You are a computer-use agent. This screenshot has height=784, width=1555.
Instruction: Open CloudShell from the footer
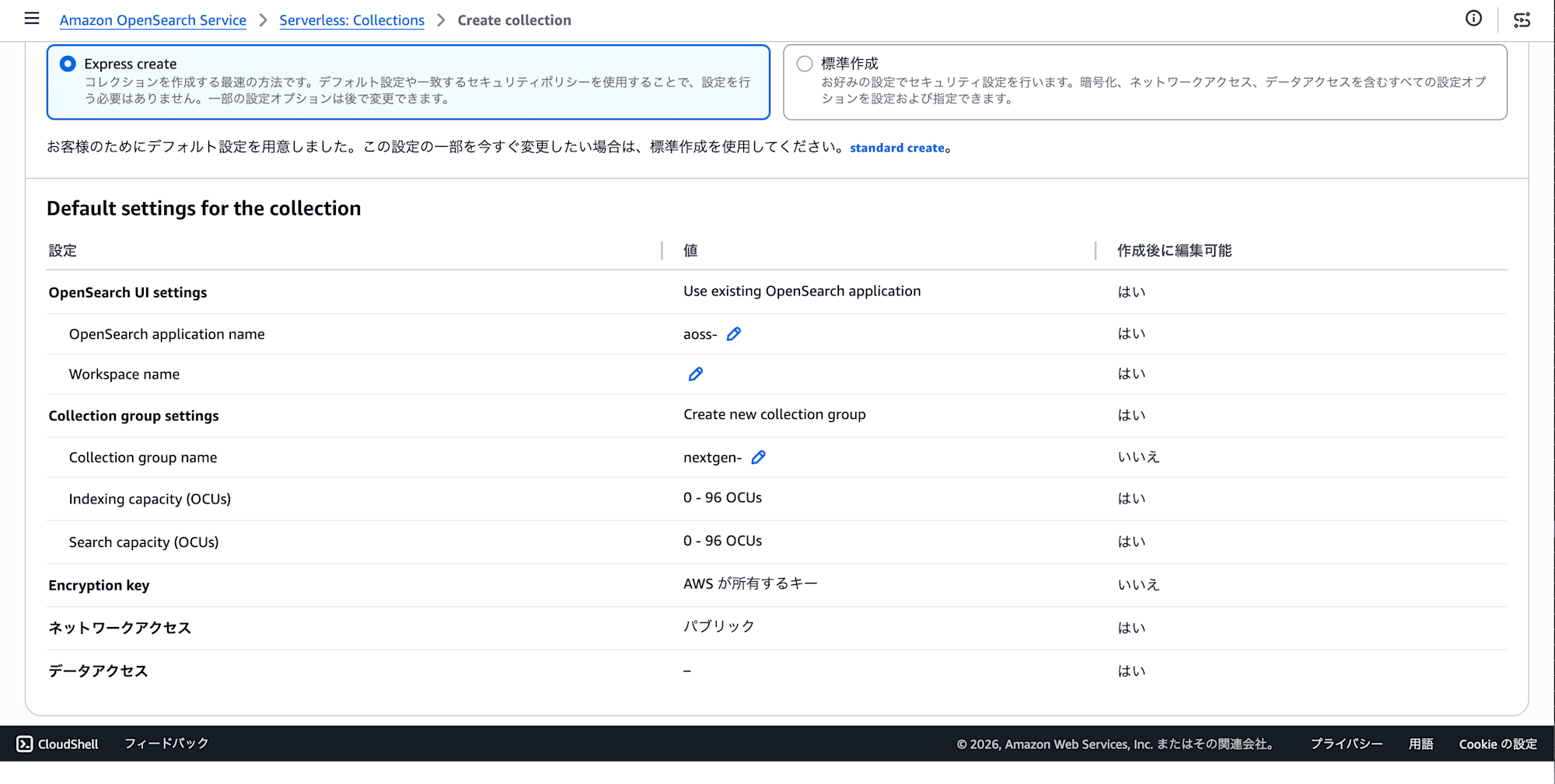[58, 744]
